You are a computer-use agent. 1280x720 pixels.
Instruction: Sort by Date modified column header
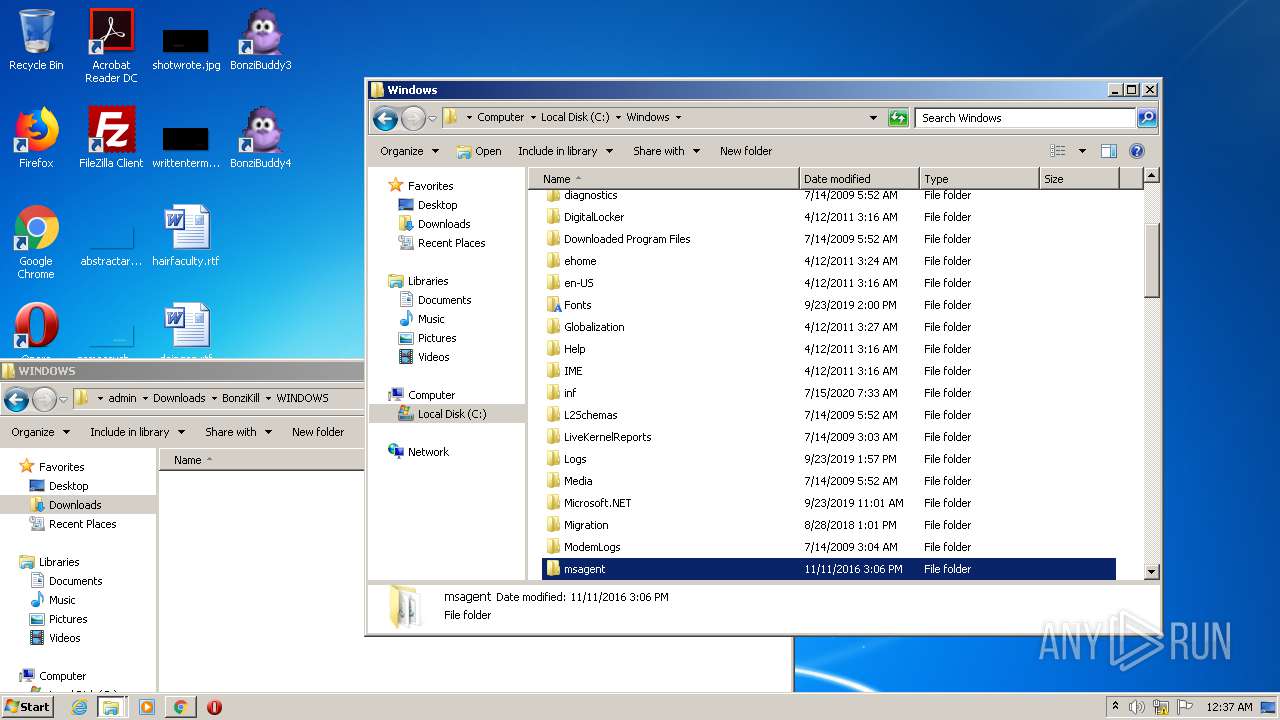click(x=860, y=179)
